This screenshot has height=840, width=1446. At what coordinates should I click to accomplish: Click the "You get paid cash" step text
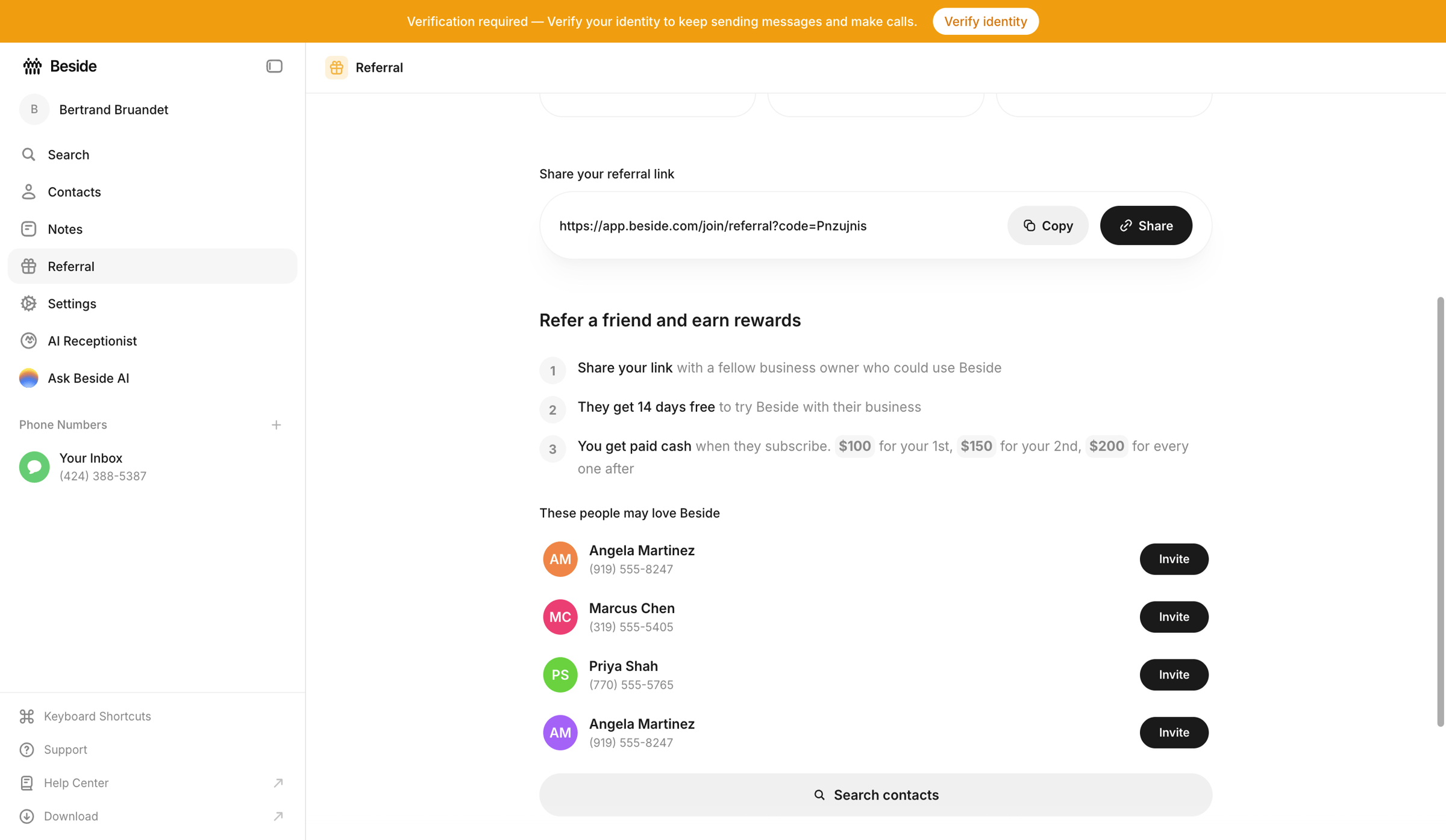click(x=634, y=446)
